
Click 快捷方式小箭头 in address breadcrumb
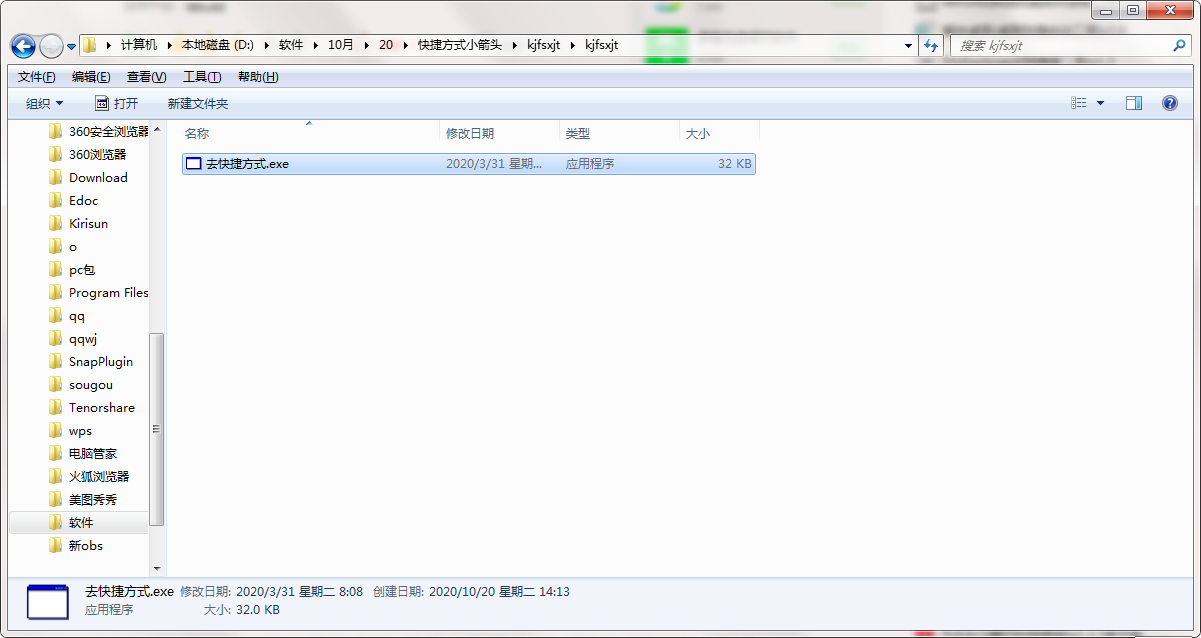[x=460, y=46]
